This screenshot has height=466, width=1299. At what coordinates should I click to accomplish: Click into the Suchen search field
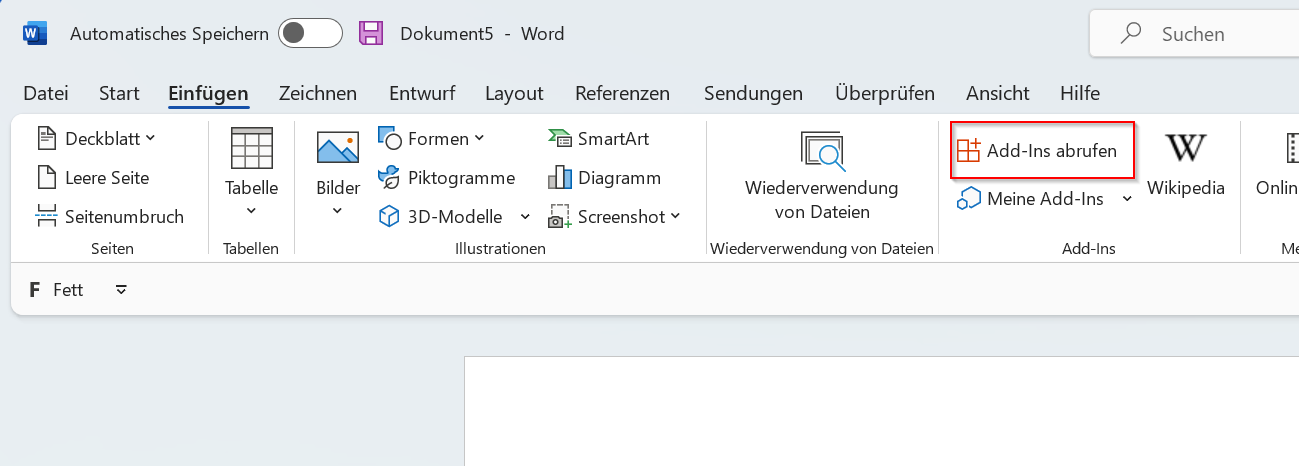(1200, 34)
